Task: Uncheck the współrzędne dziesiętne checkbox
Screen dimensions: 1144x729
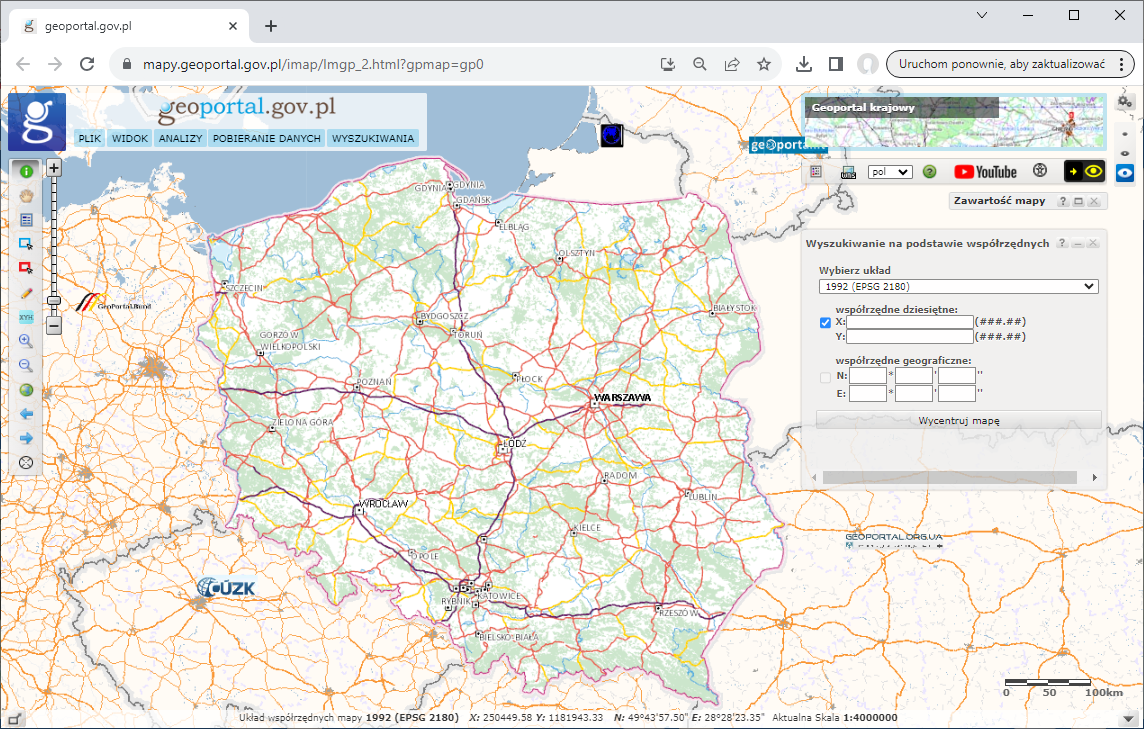Action: click(825, 322)
